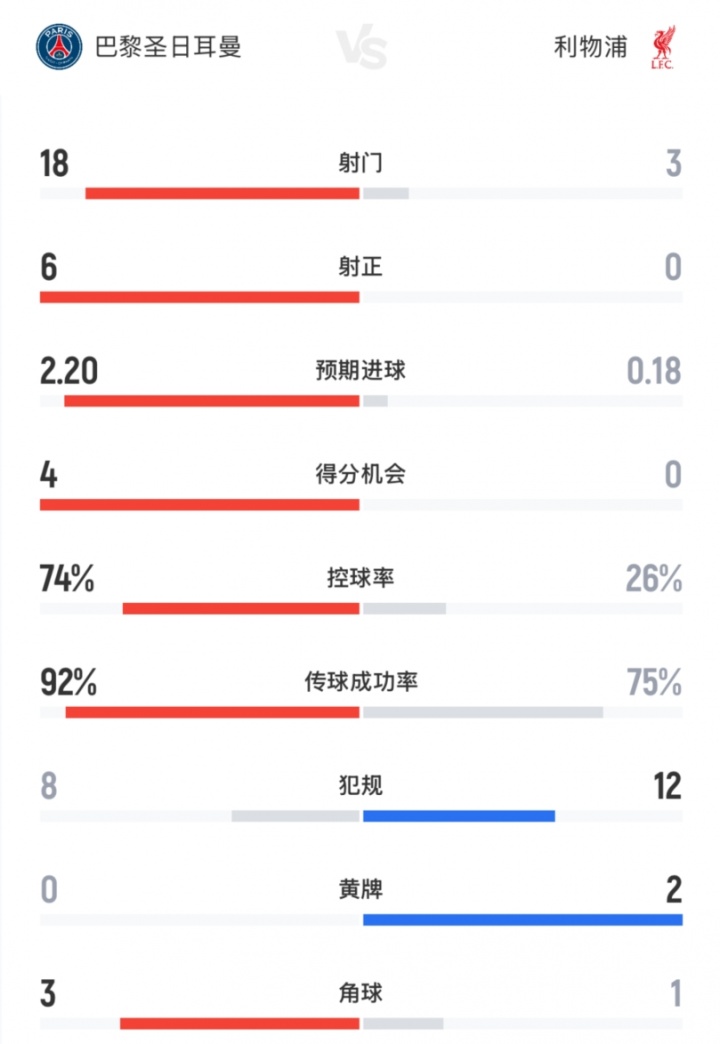Tap the 犯规 stat label
This screenshot has width=720, height=1044.
click(360, 786)
